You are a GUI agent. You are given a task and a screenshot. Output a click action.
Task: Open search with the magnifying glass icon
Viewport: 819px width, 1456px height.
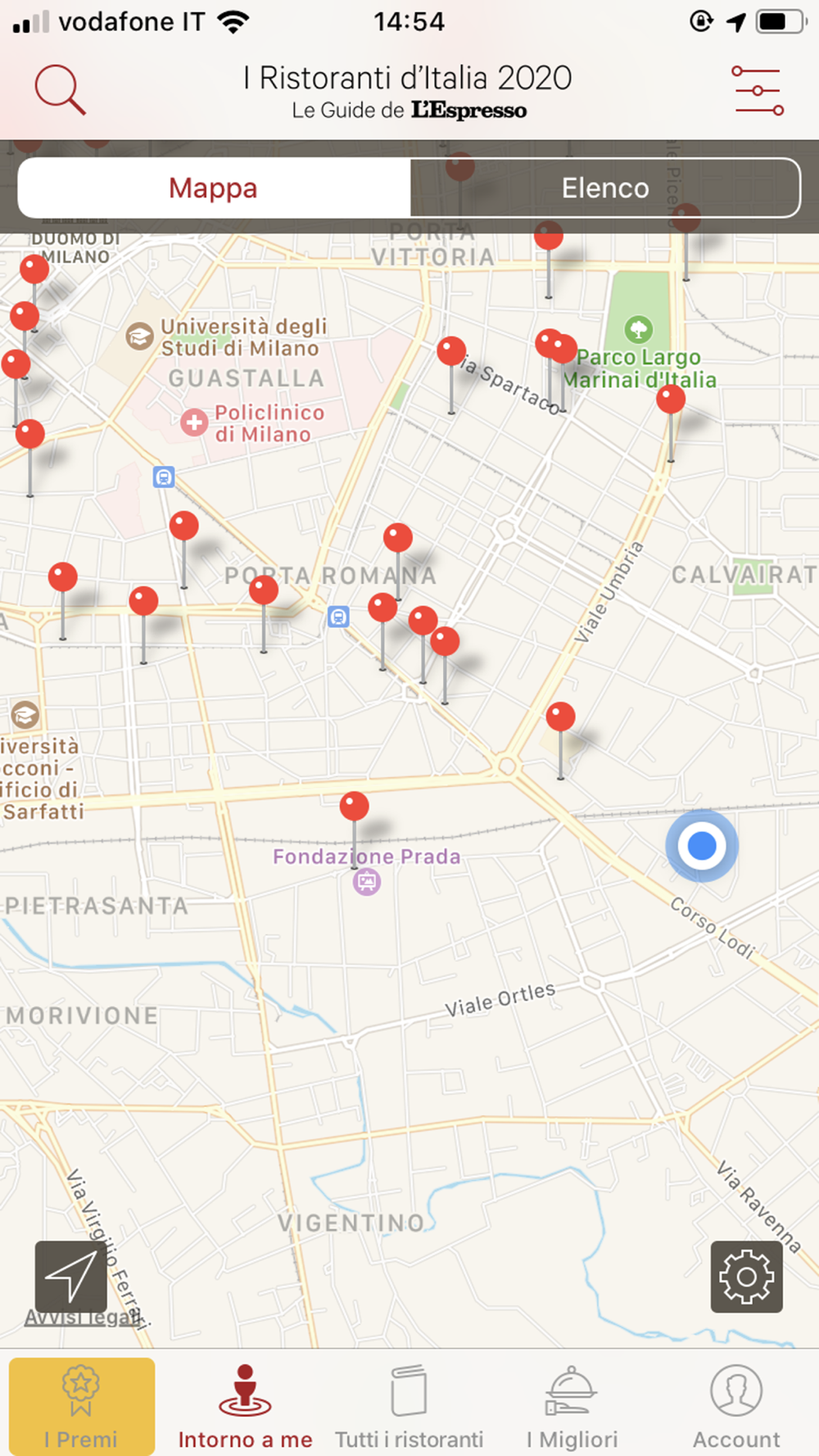60,89
